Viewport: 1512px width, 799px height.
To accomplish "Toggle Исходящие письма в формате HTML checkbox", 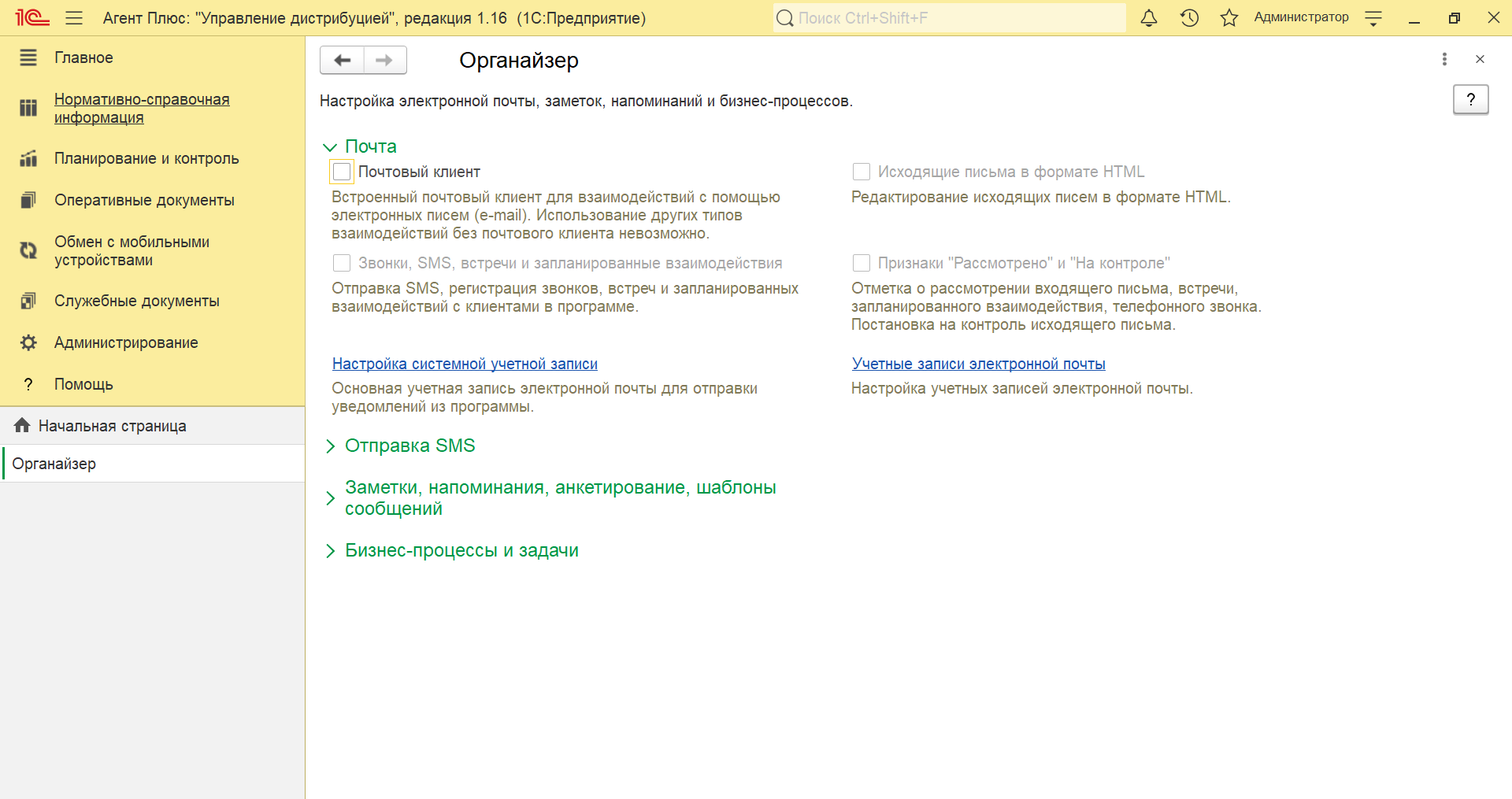I will pos(862,172).
